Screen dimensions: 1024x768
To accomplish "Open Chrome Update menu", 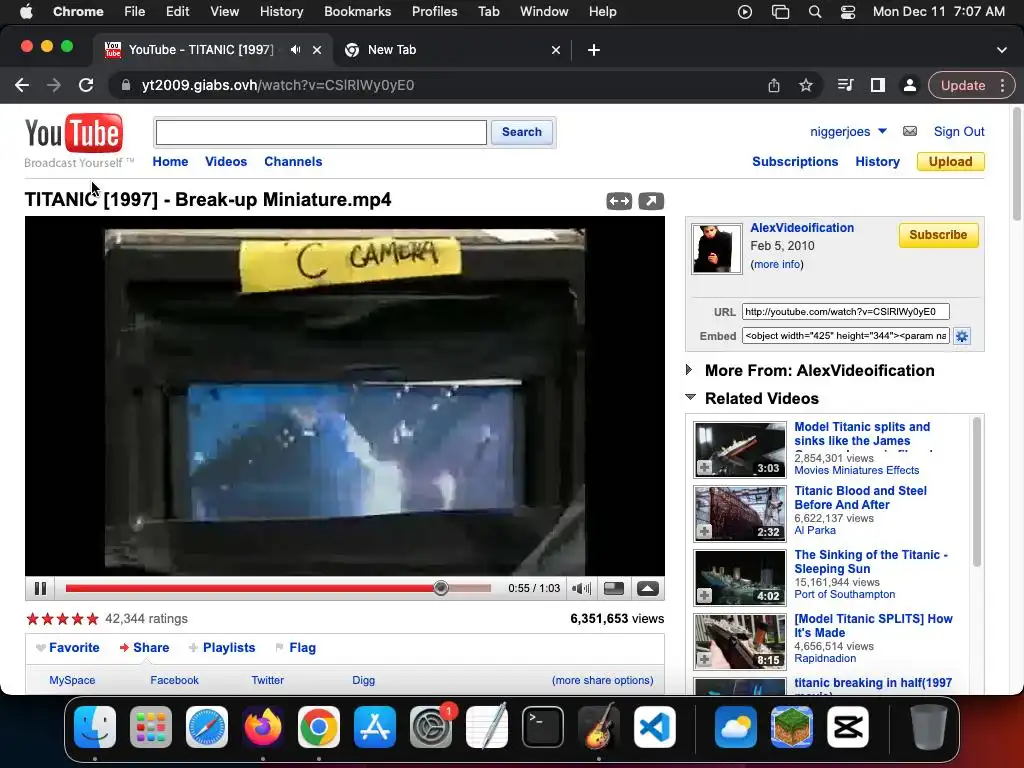I will [971, 85].
